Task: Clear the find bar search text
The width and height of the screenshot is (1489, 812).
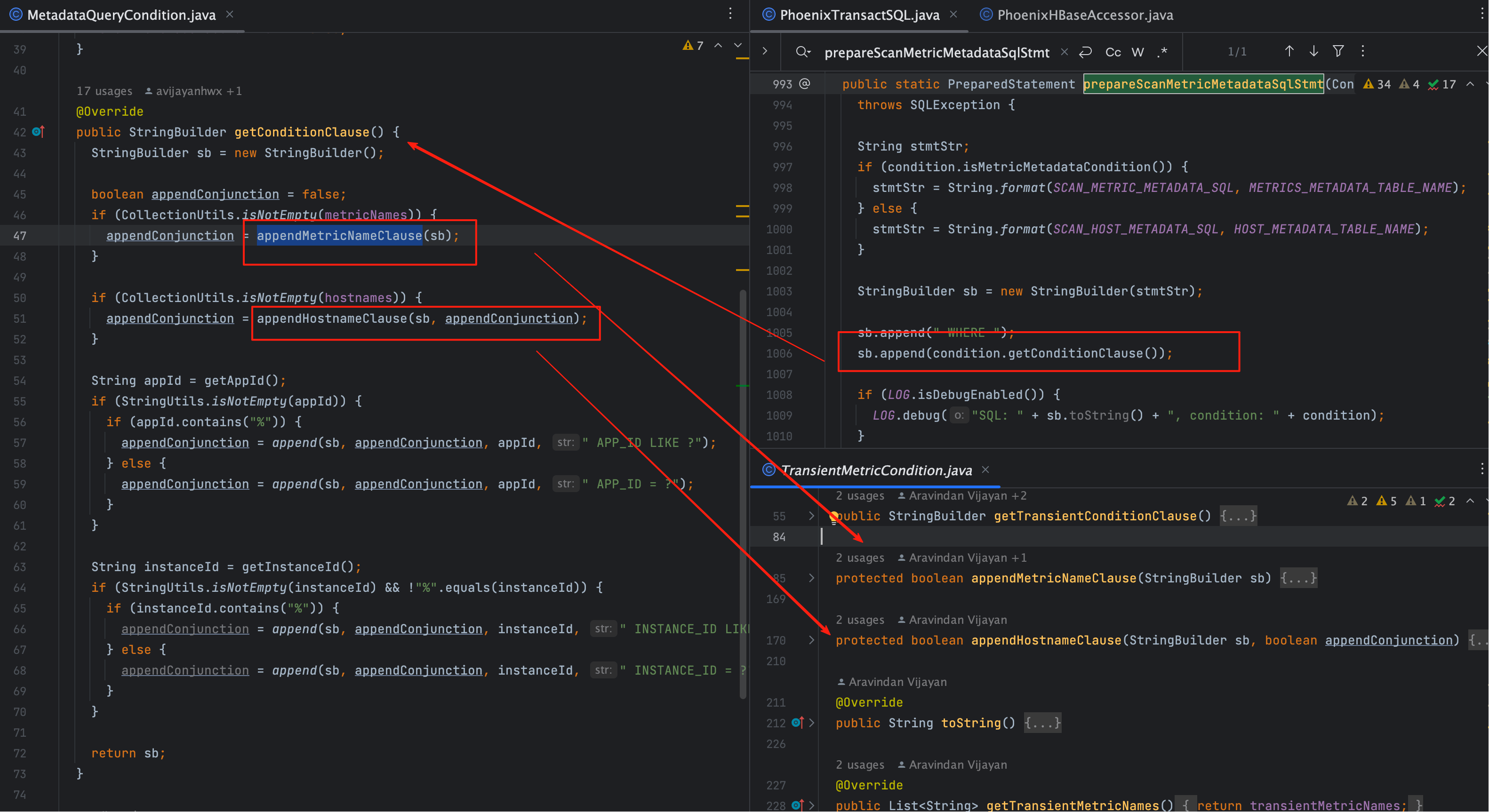Action: point(1064,52)
